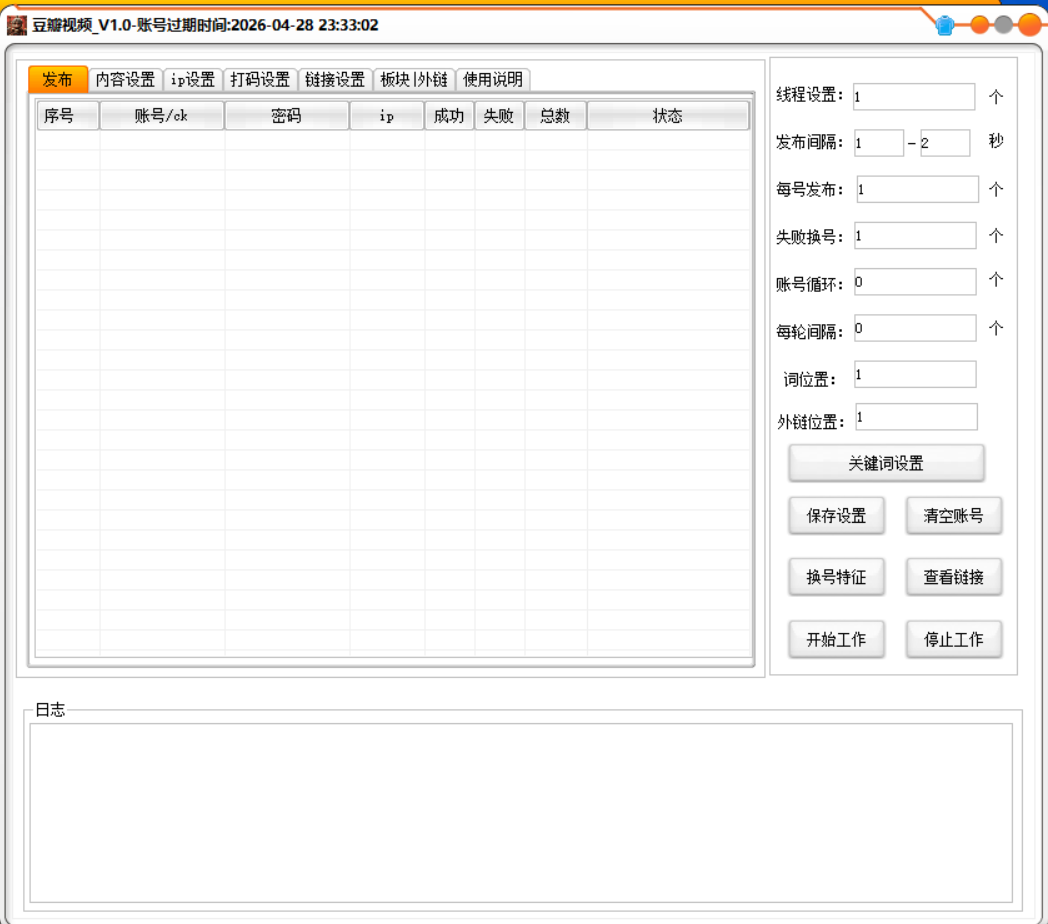1048x924 pixels.
Task: Click the gray circle maximize button
Action: coord(1003,25)
